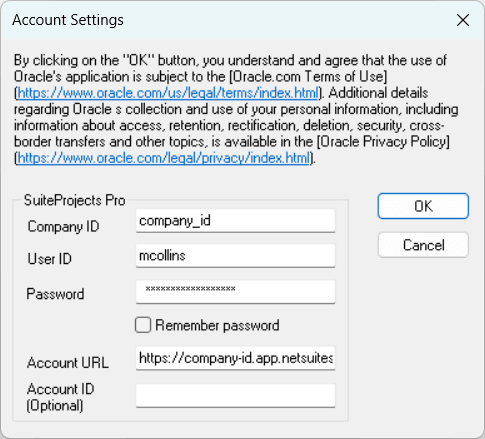Click the Remember password label text
This screenshot has height=439, width=485.
(x=217, y=325)
